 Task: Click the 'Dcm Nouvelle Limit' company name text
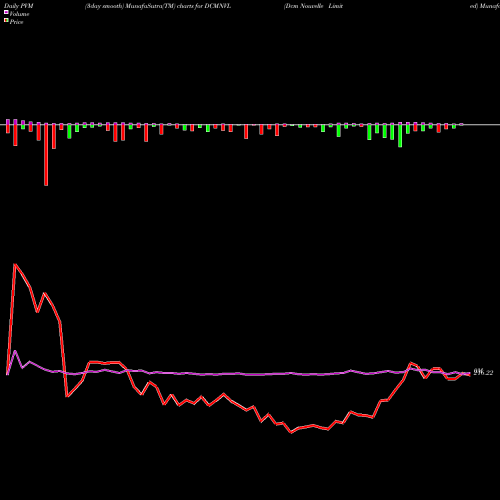pos(313,6)
